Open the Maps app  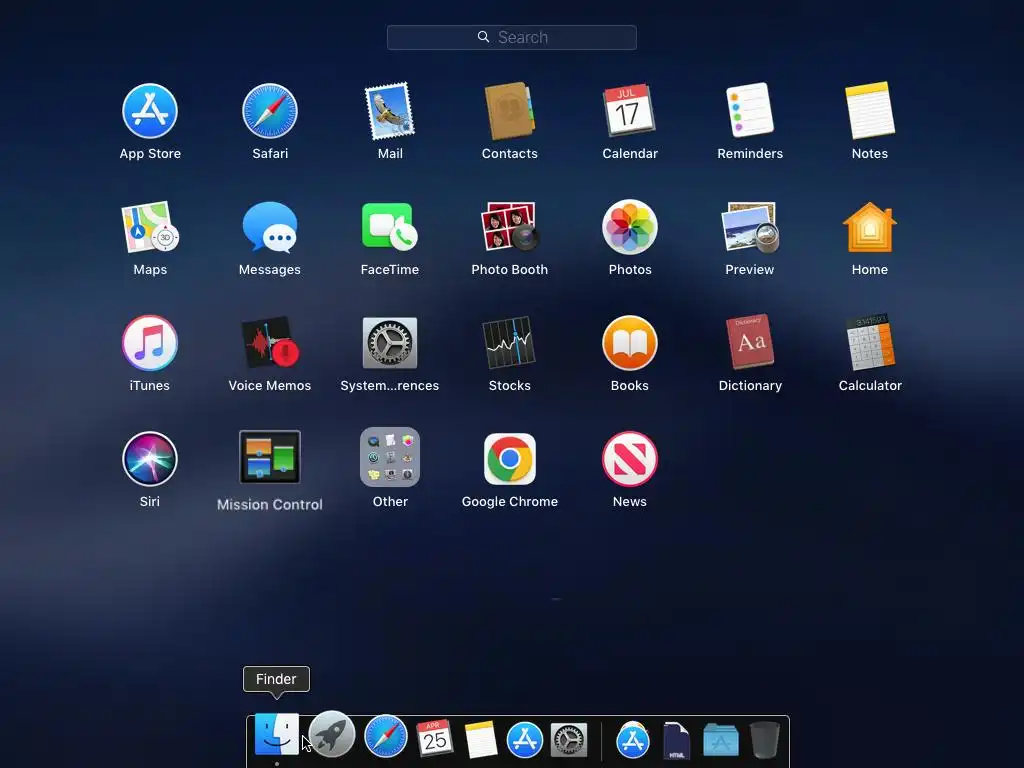150,227
